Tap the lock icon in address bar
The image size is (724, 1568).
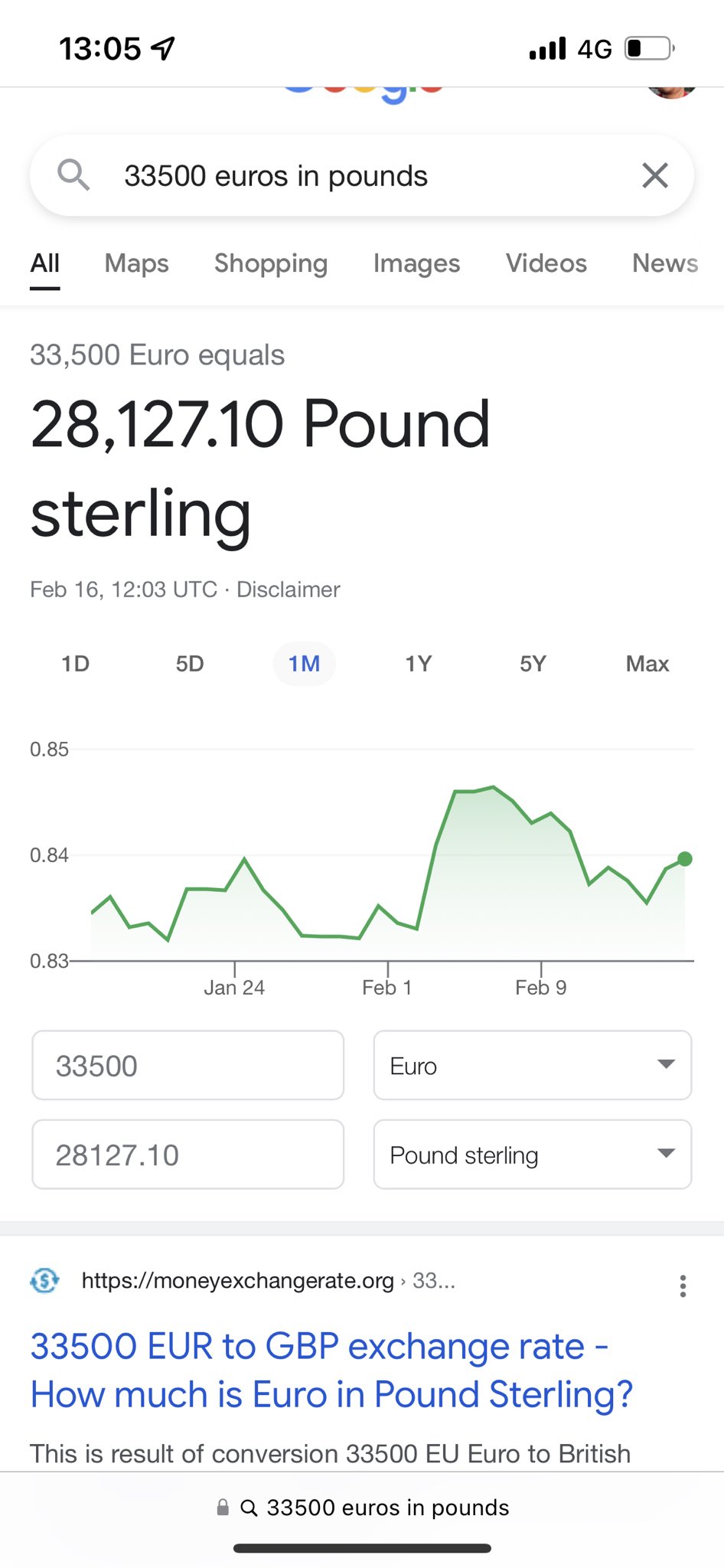pos(223,1508)
